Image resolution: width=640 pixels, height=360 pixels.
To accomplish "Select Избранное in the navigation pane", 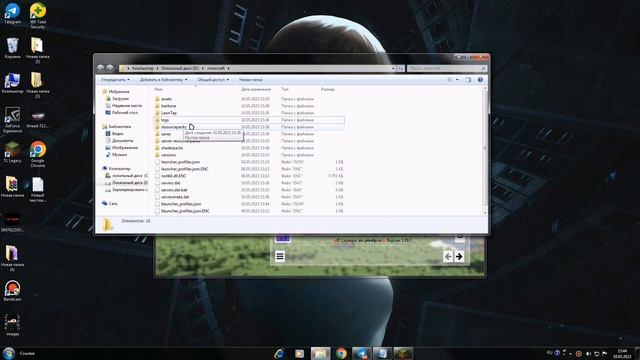I will coord(116,92).
